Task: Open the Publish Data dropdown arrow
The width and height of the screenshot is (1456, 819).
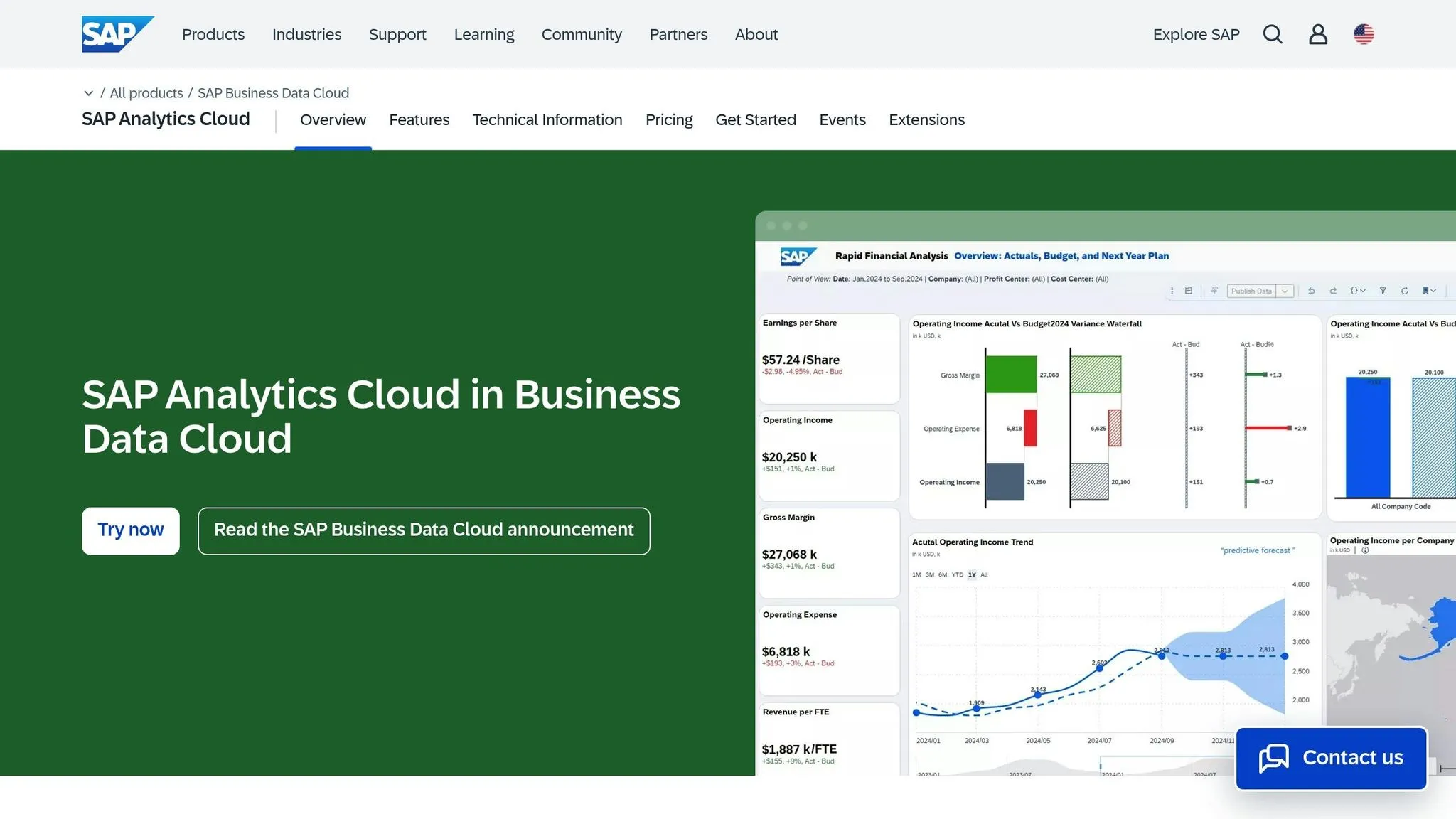Action: [x=1285, y=291]
